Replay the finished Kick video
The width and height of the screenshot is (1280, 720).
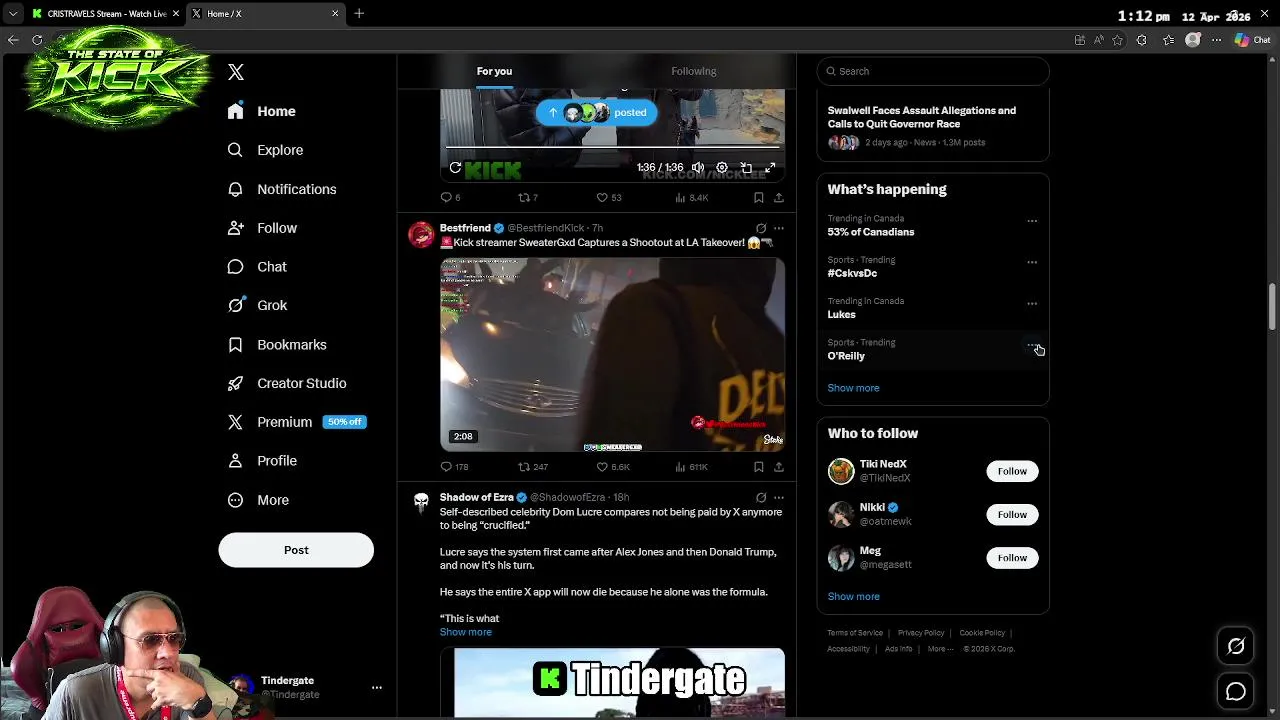coord(455,168)
